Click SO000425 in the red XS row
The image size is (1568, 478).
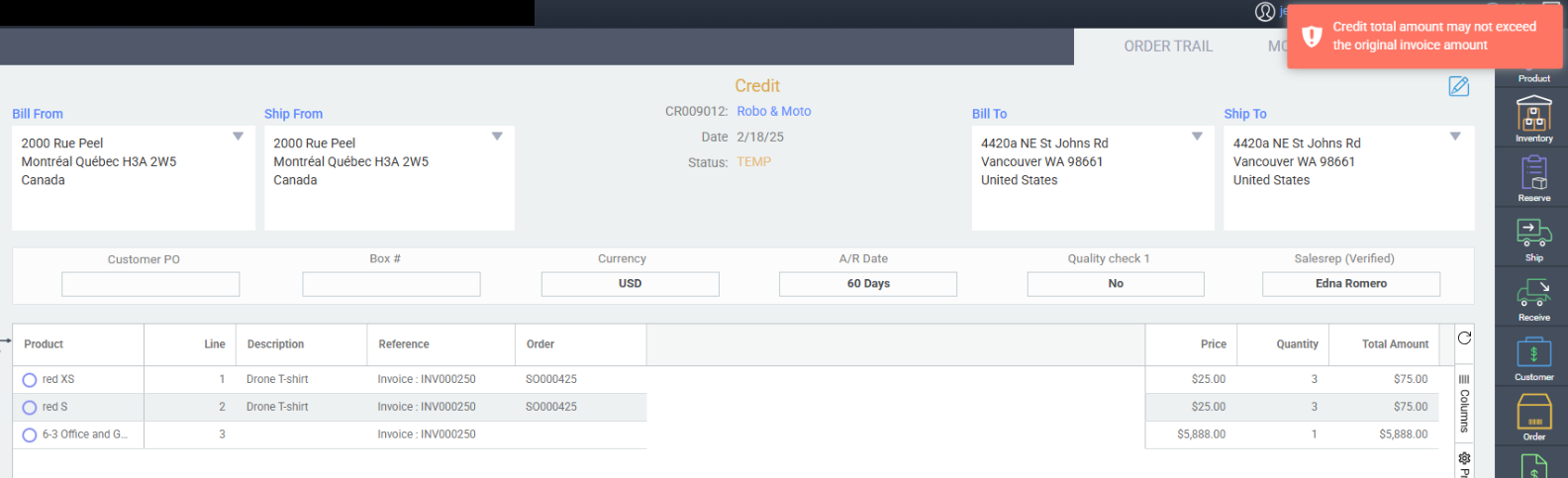(x=551, y=379)
